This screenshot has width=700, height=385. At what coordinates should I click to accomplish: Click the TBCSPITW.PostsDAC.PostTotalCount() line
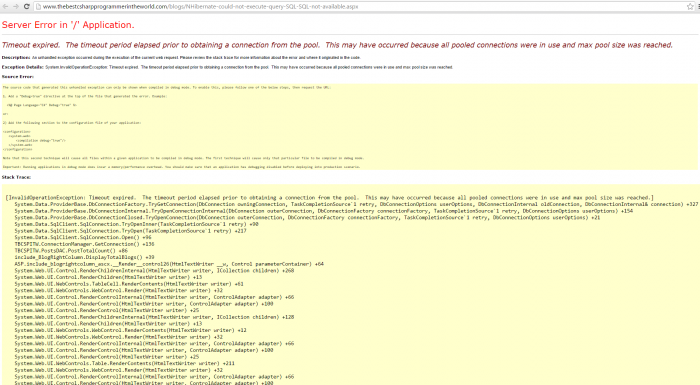click(x=71, y=251)
